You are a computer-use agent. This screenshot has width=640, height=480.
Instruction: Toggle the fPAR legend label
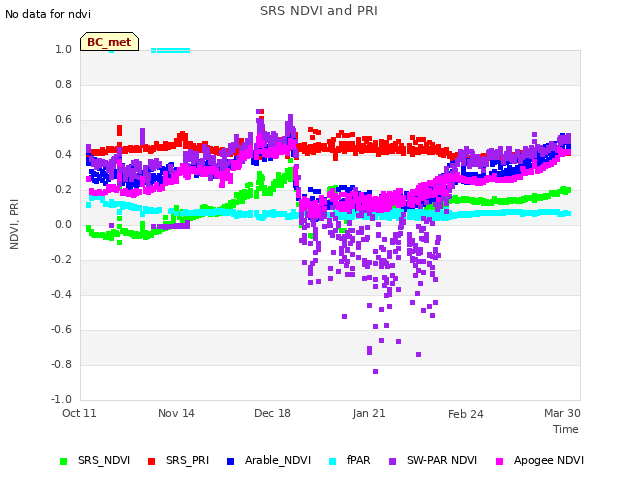click(358, 460)
